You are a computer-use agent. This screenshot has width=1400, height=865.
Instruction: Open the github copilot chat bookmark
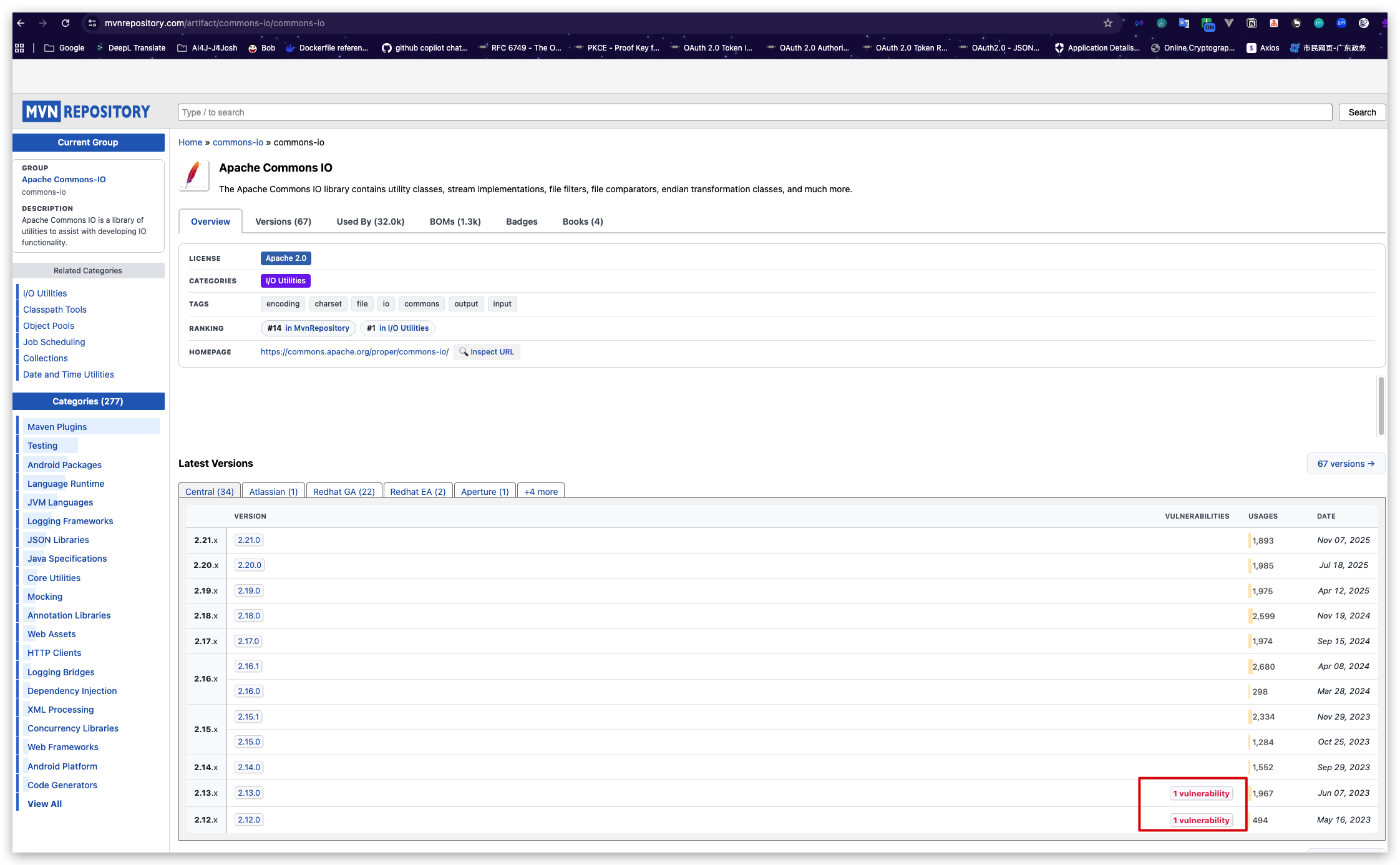point(424,48)
